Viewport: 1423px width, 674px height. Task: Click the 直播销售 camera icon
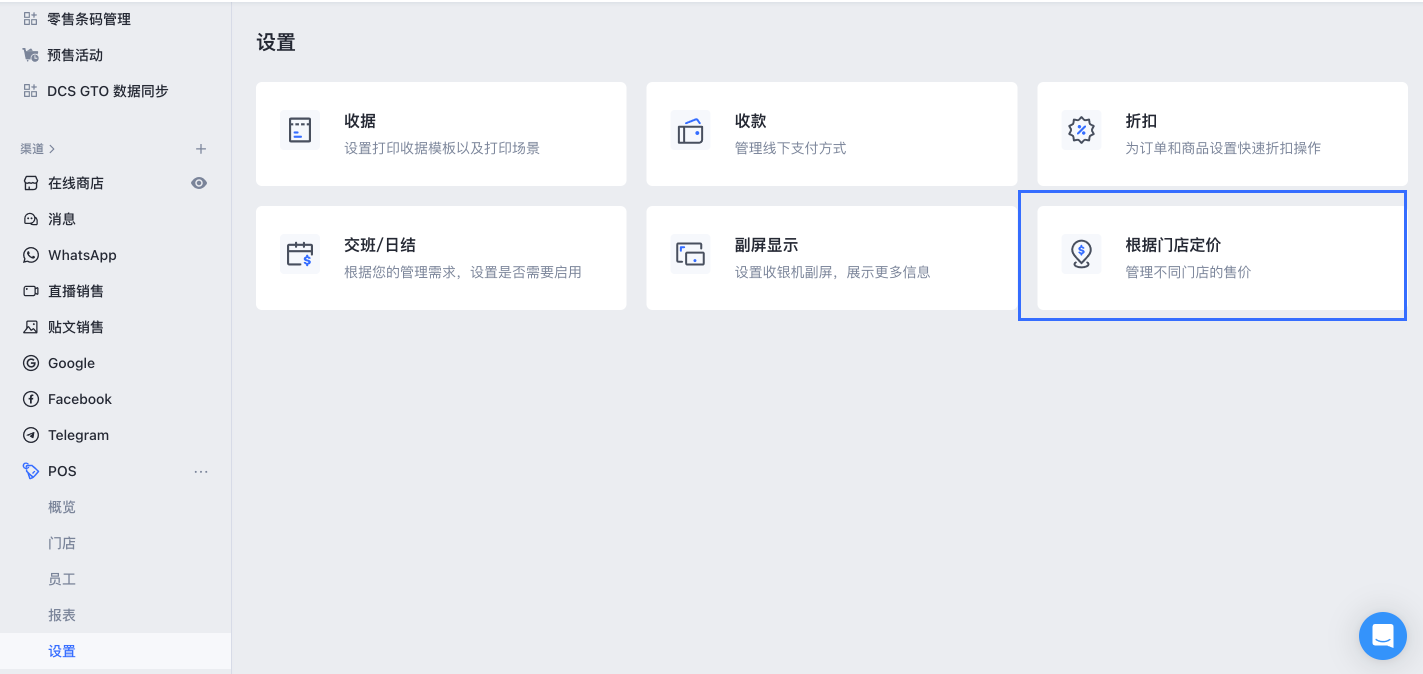pos(31,291)
